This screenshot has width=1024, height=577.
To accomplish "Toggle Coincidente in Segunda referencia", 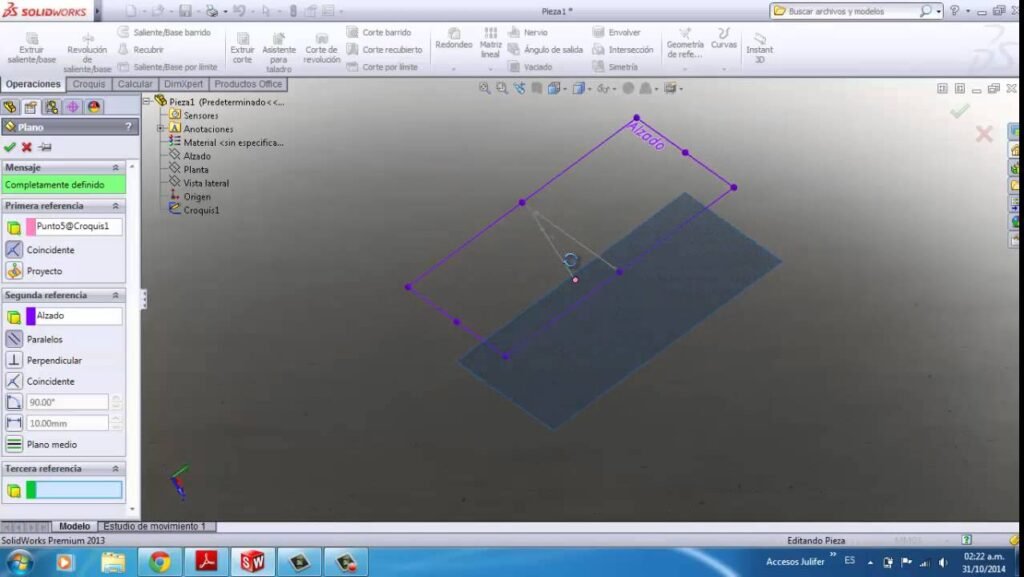I will coord(14,381).
